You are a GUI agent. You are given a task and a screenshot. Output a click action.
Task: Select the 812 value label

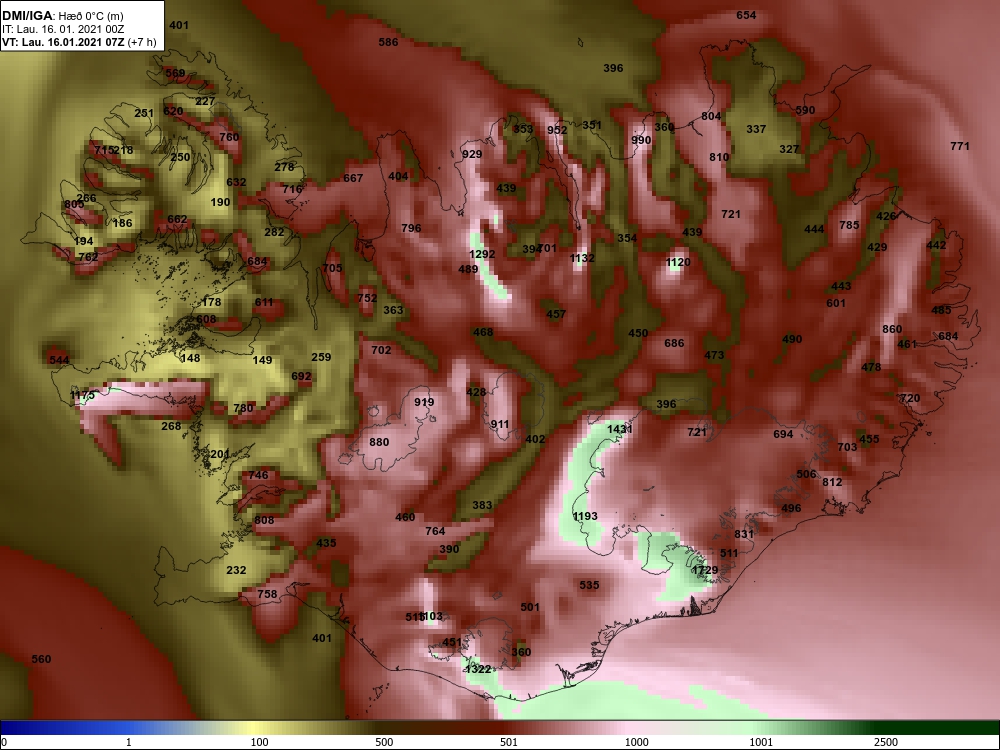point(832,482)
